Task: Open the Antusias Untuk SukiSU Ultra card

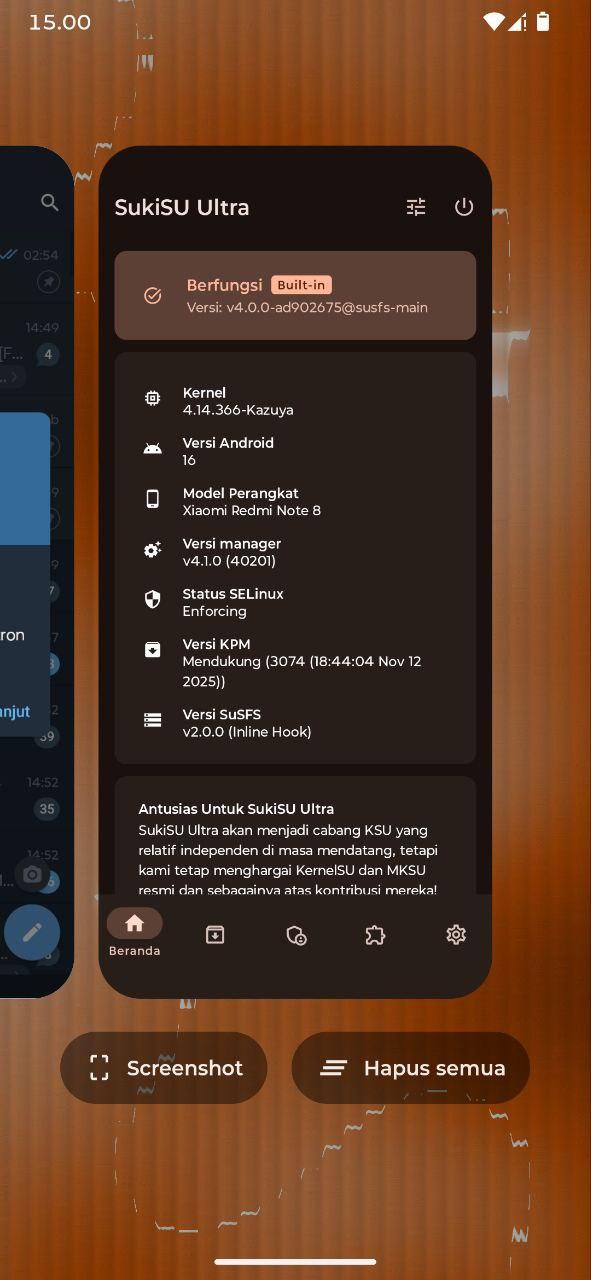Action: 295,836
